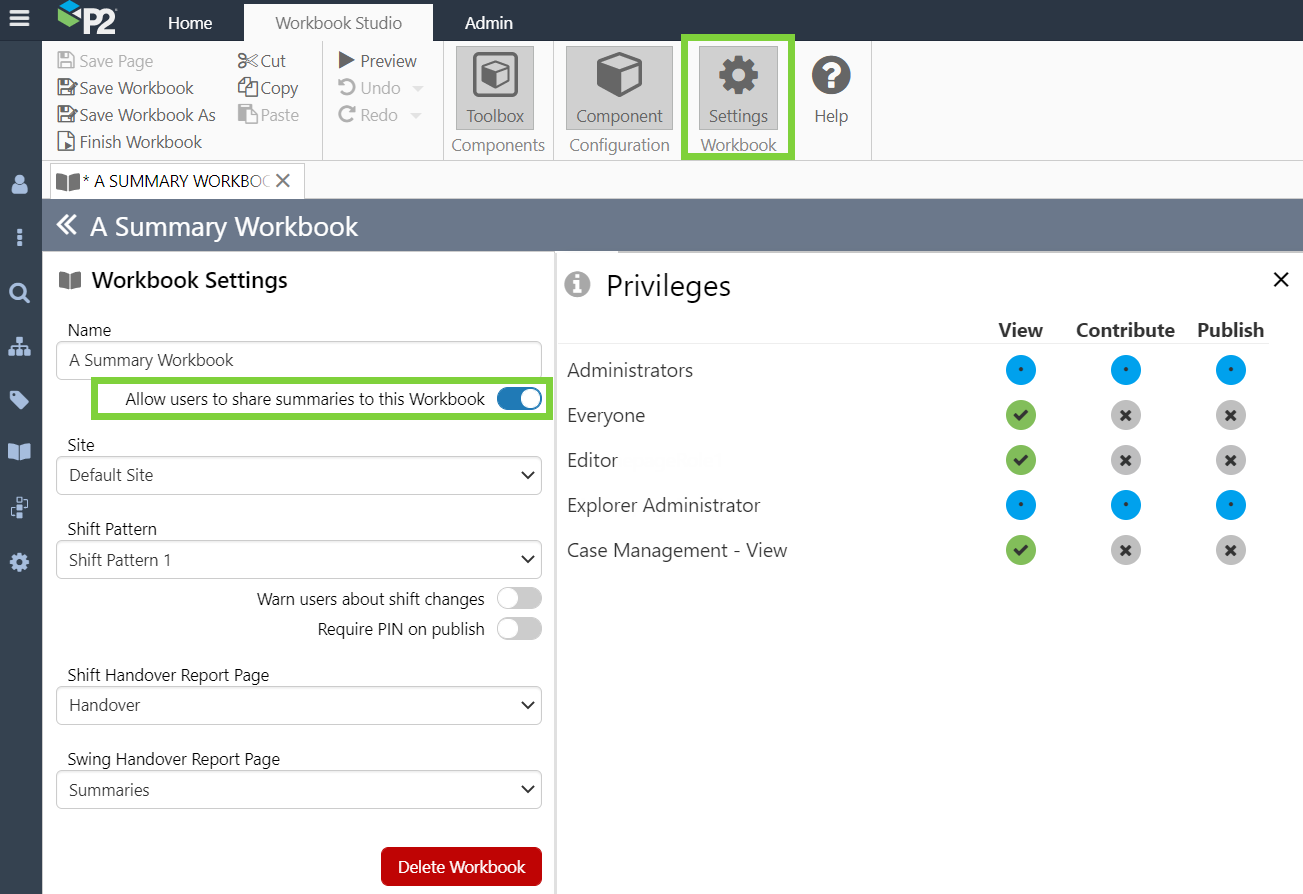Expand the Site dropdown

(x=299, y=476)
